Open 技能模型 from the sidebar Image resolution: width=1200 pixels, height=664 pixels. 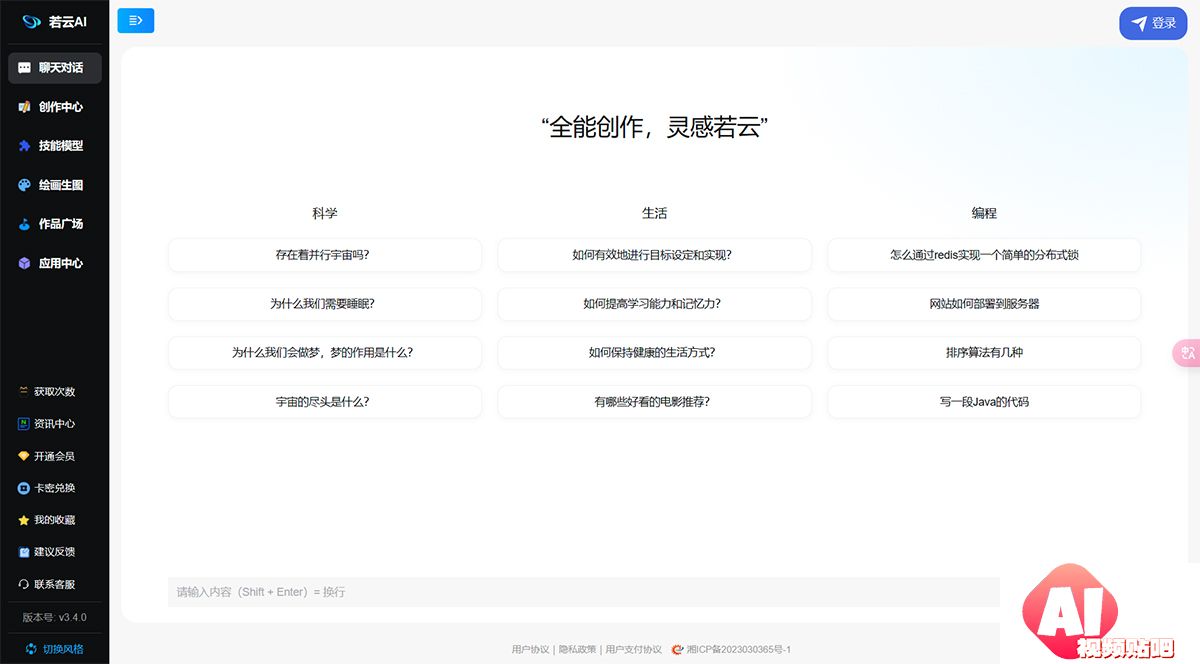coord(55,146)
